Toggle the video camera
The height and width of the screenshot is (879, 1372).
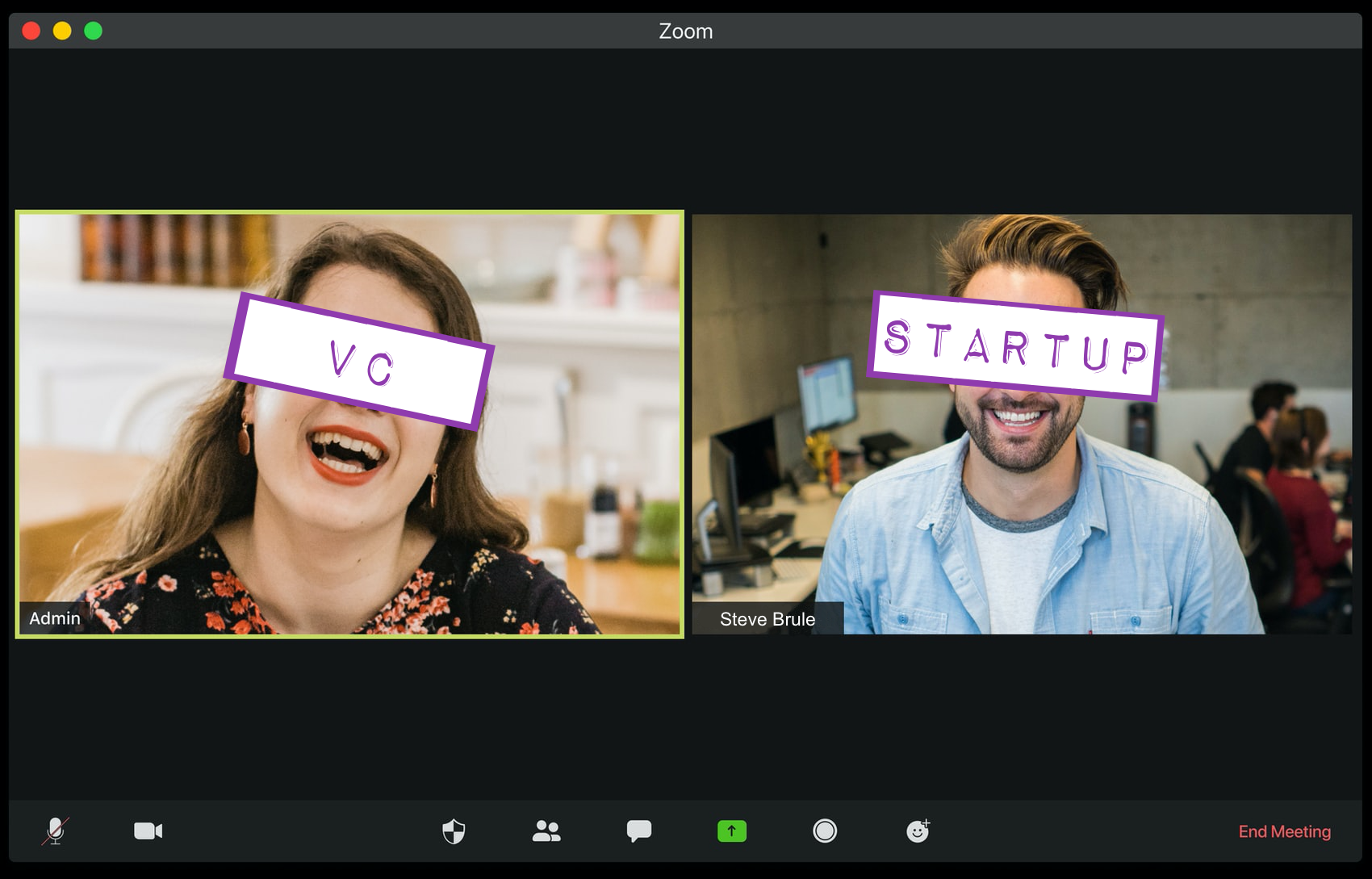(x=148, y=831)
